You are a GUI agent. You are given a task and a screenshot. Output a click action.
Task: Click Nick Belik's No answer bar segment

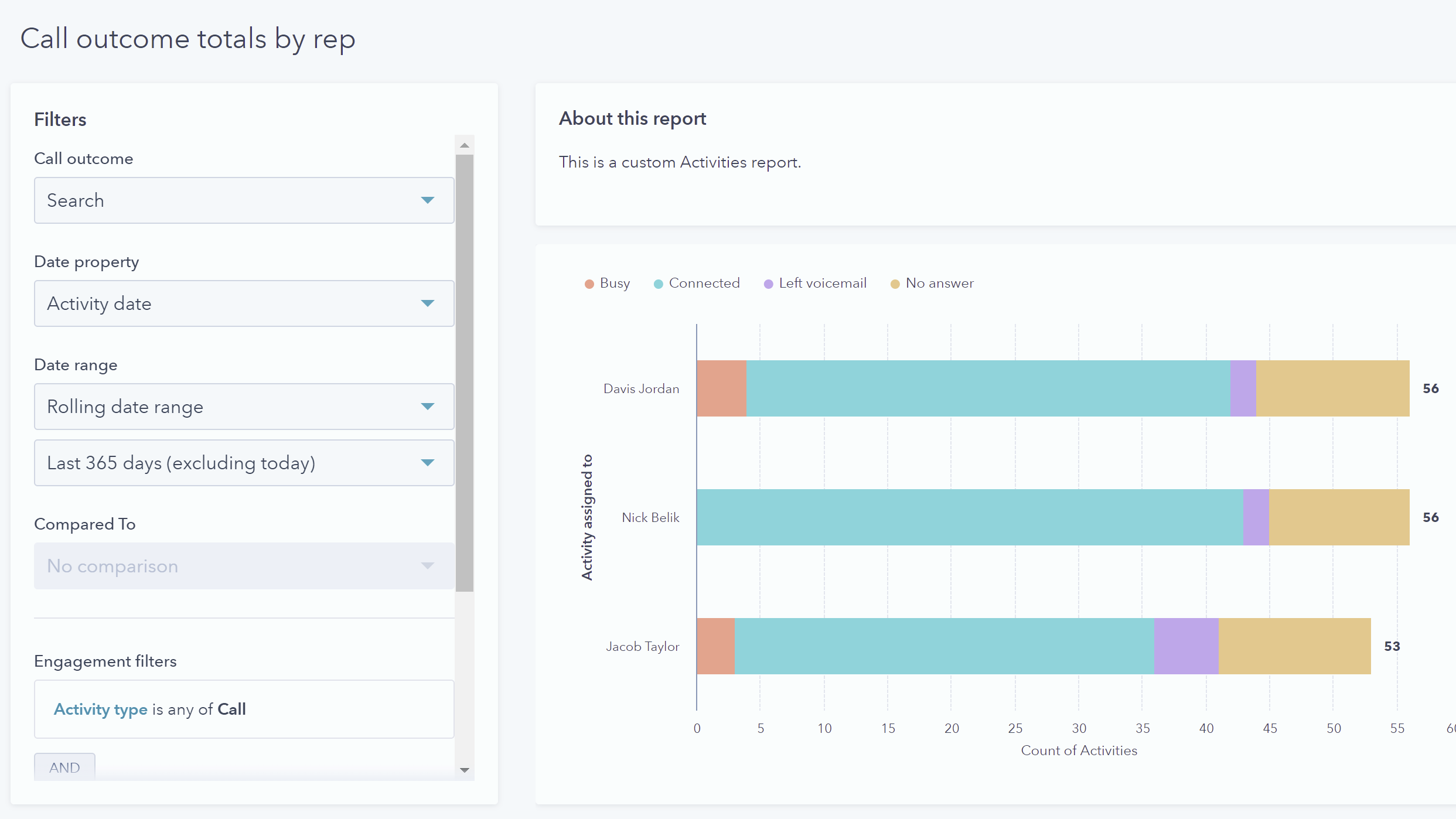pyautogui.click(x=1339, y=517)
